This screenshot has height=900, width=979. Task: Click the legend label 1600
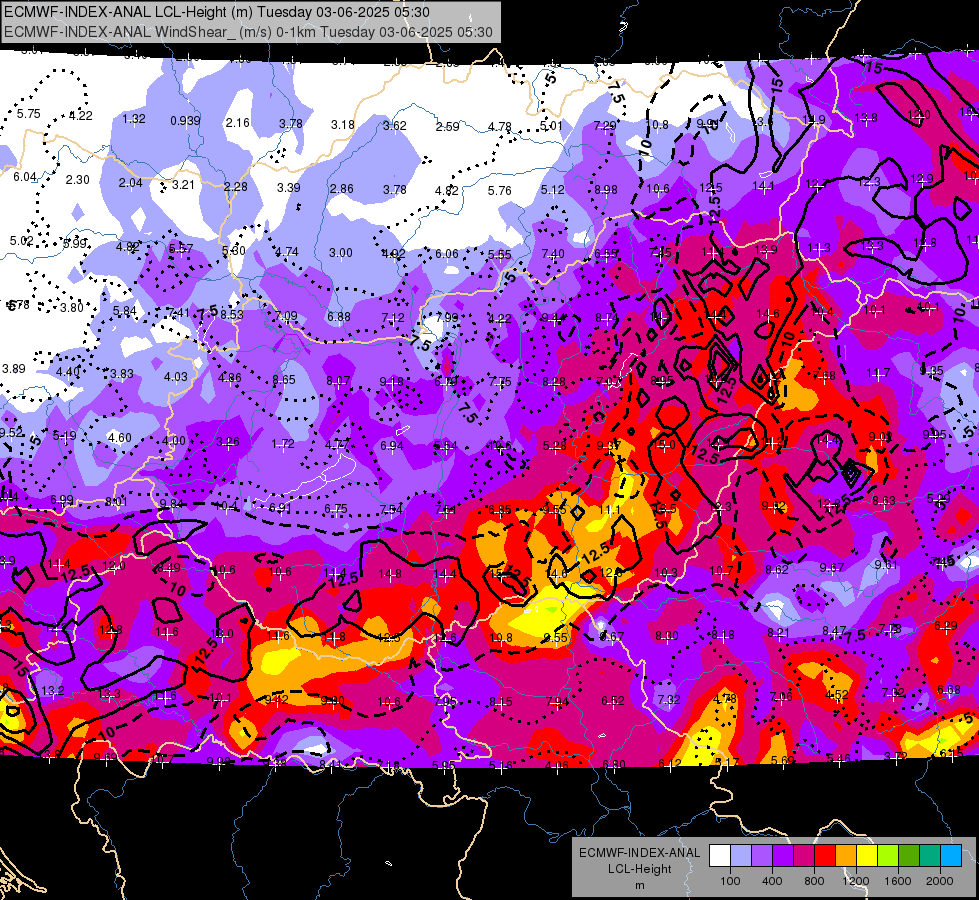click(x=898, y=881)
